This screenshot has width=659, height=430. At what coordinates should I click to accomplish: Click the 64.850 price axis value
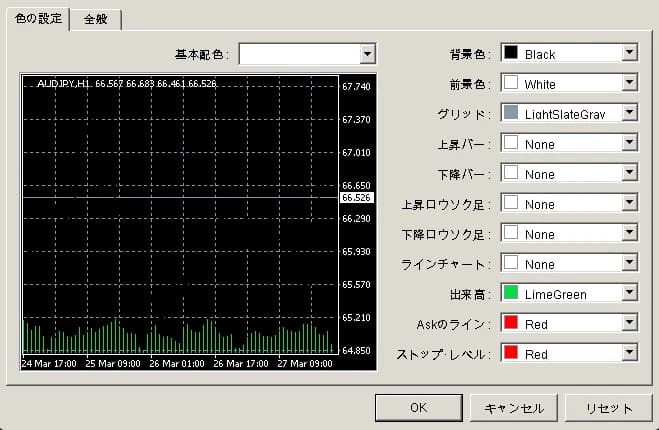click(356, 351)
